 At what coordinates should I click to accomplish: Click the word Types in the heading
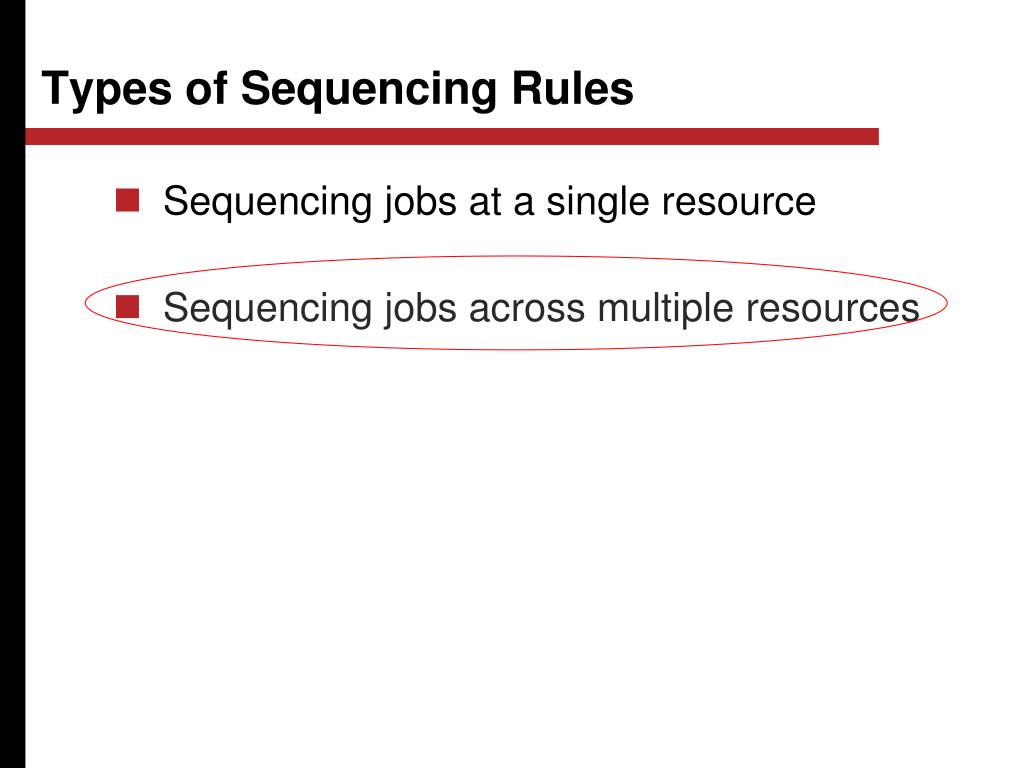click(107, 90)
